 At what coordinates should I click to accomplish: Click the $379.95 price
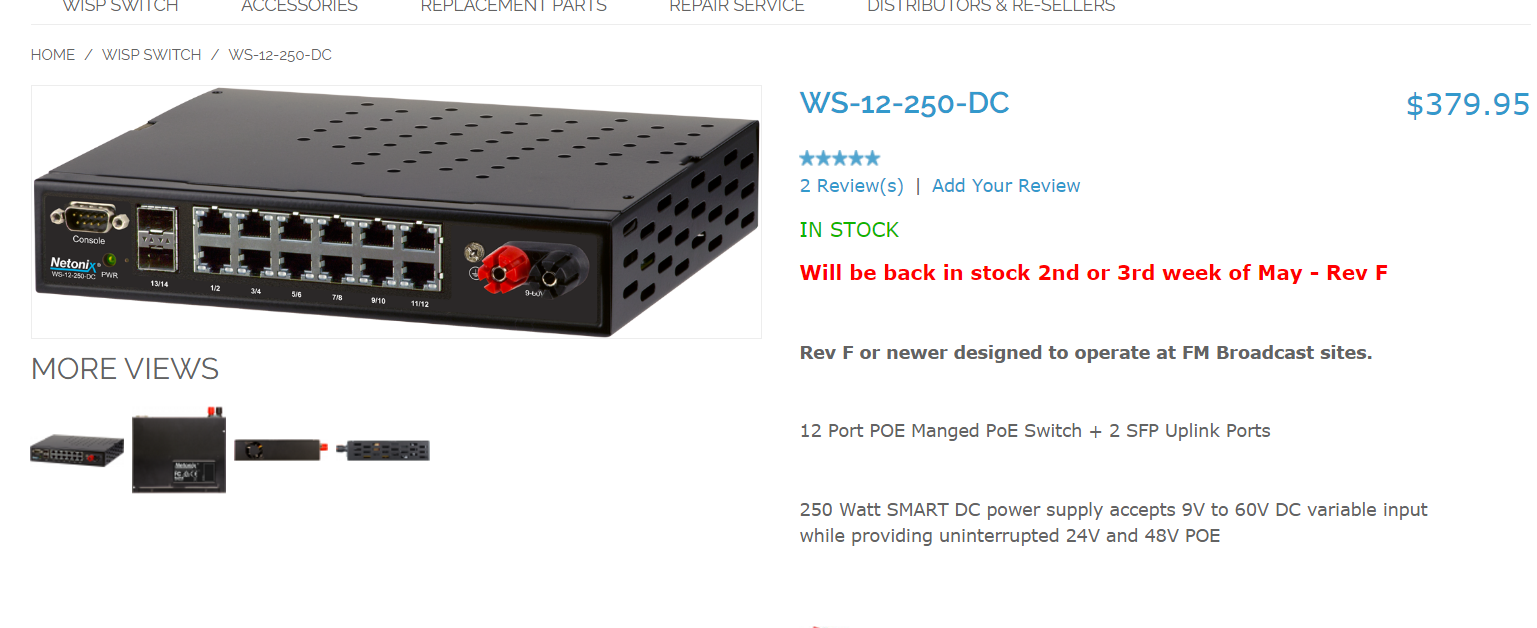tap(1468, 105)
